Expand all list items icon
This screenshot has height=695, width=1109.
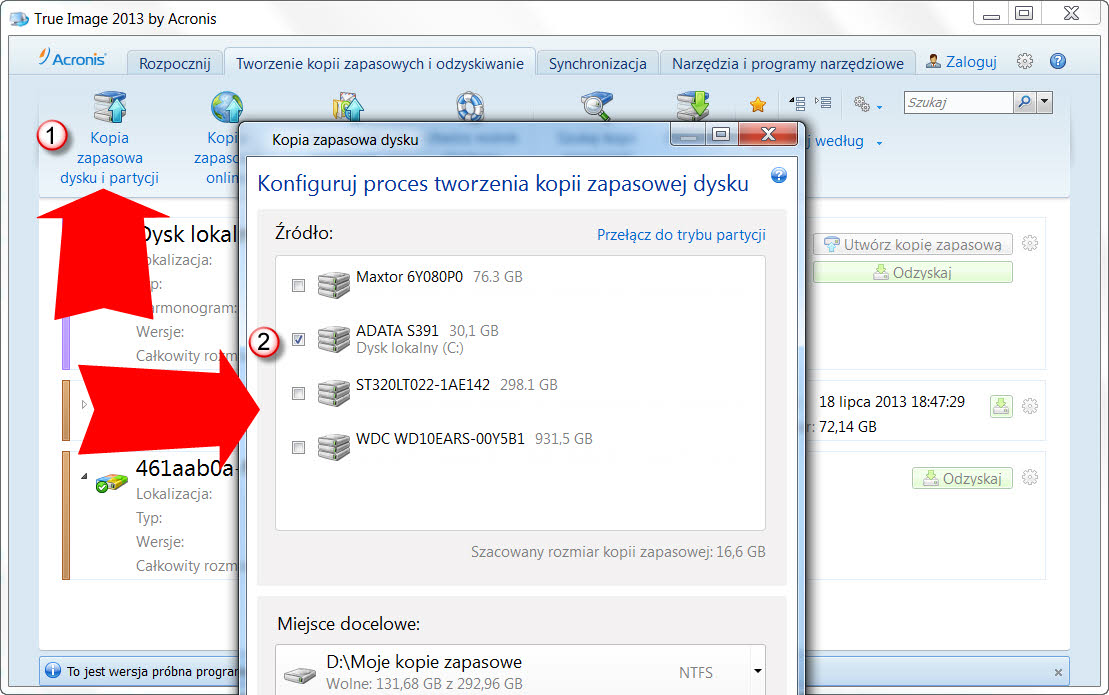click(823, 103)
